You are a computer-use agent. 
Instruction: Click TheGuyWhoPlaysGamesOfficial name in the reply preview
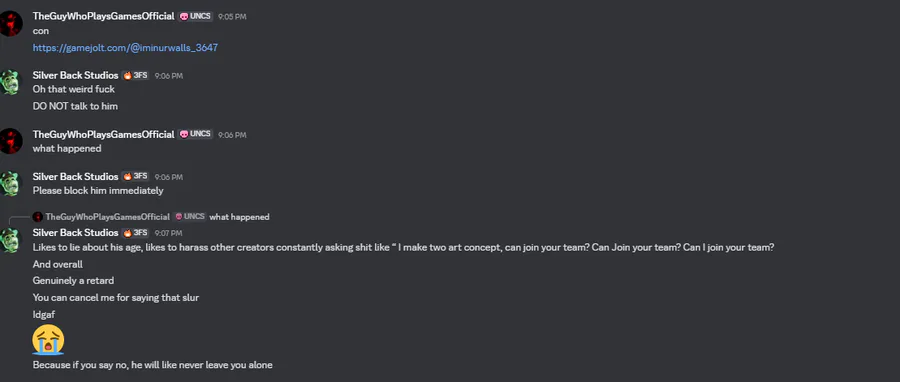pos(108,217)
